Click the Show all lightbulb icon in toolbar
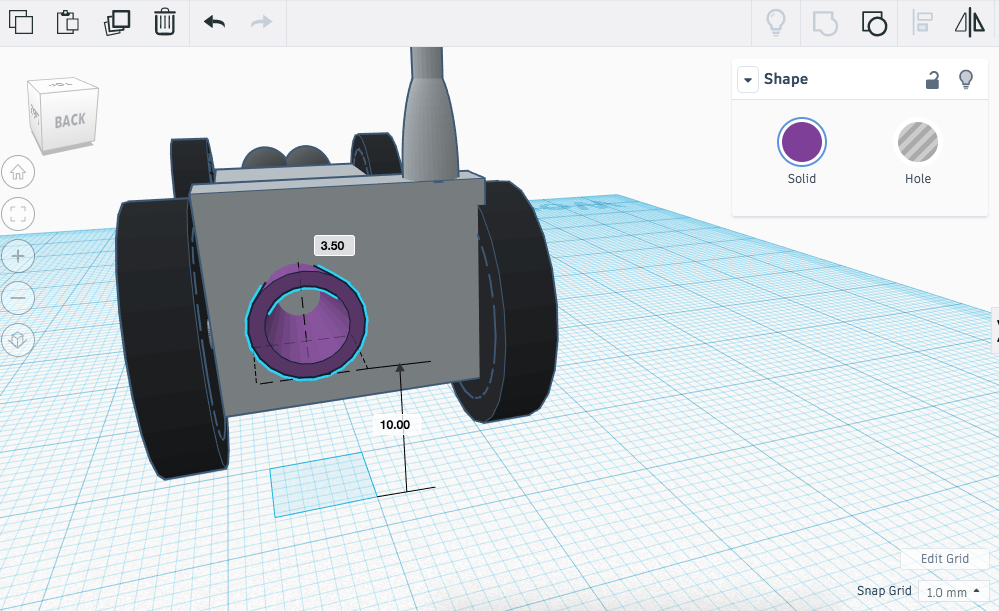This screenshot has height=611, width=999. click(x=775, y=22)
